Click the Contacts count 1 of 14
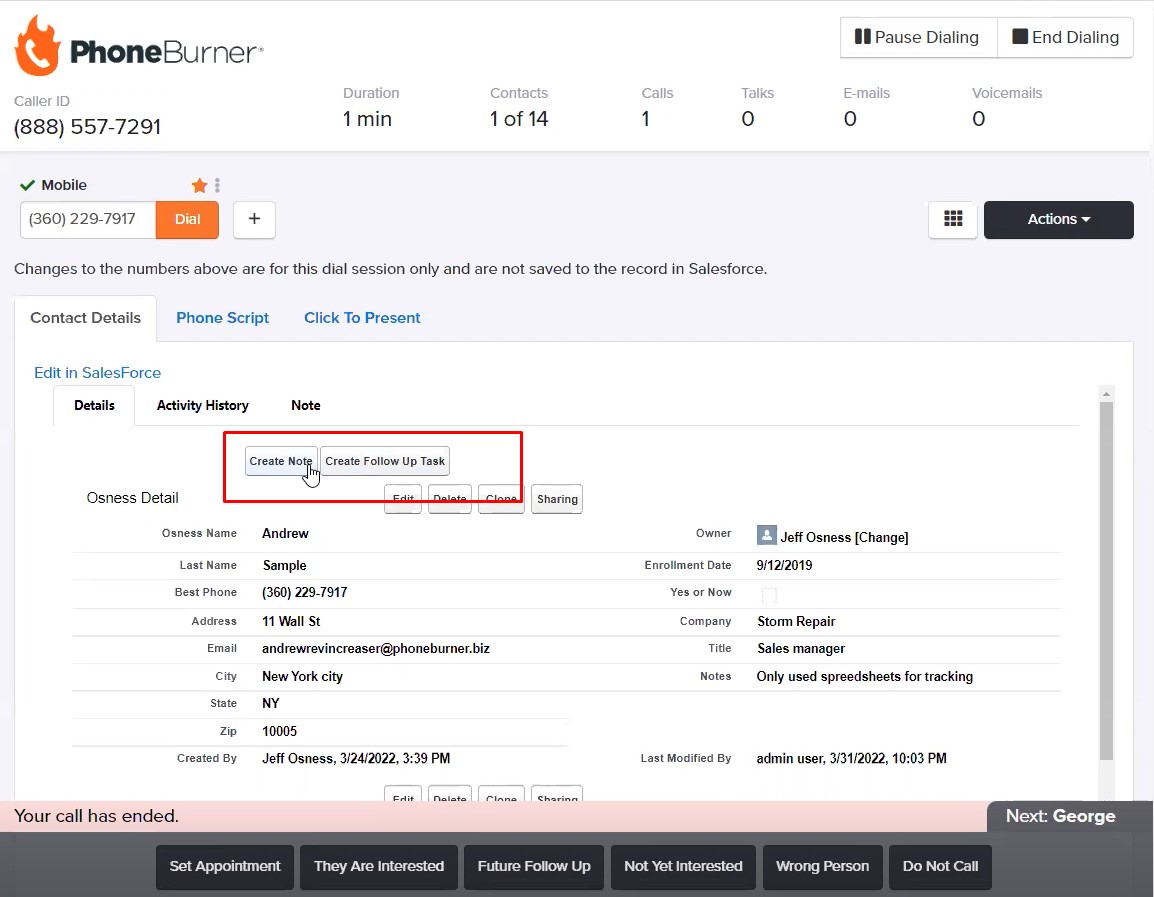The width and height of the screenshot is (1154, 897). pos(519,118)
